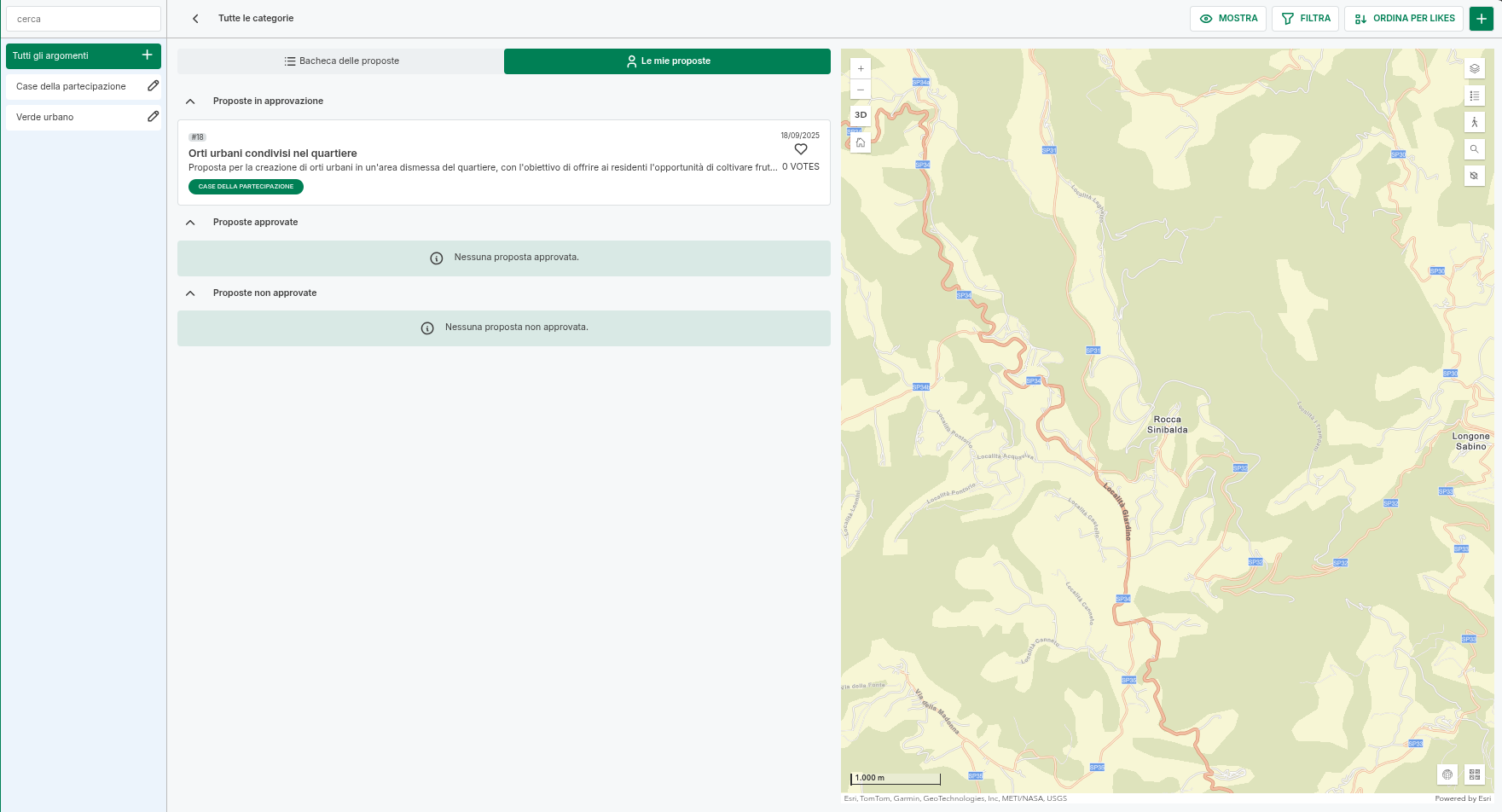1502x812 pixels.
Task: Collapse the Proposte approvate section
Action: point(191,223)
